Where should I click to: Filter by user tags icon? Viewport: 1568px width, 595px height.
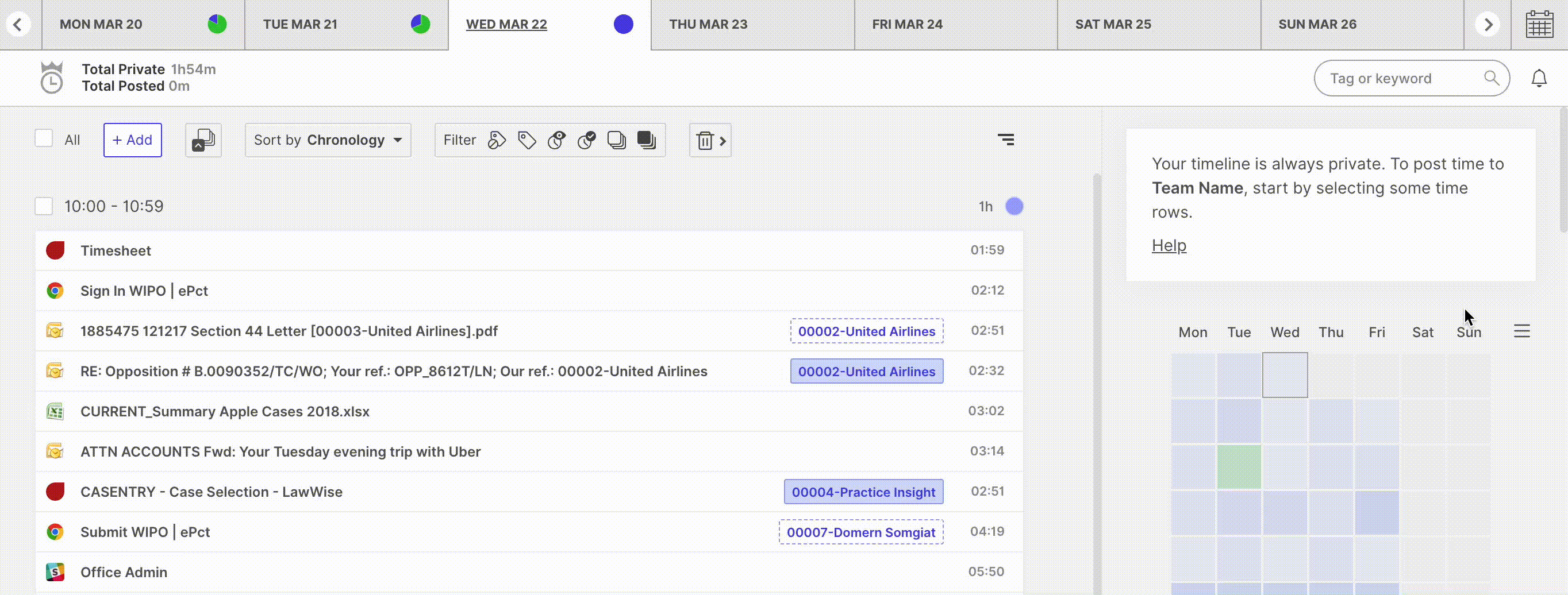(497, 140)
